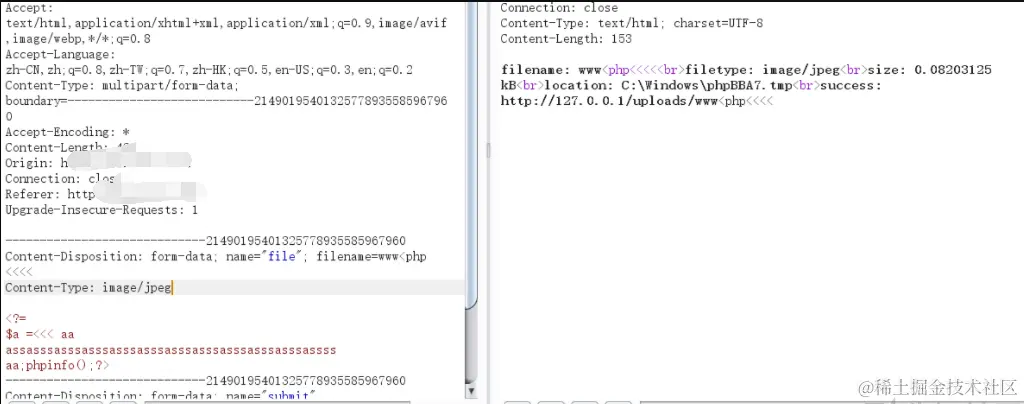Click the 'Content-Disposition' line with filename=www<php

216,257
